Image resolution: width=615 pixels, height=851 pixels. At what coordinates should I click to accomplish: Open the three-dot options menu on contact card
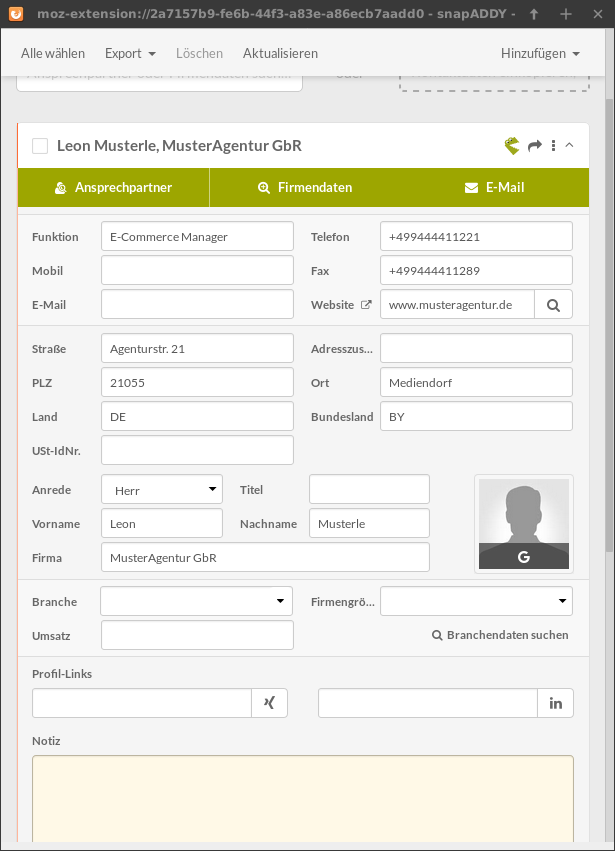[x=553, y=146]
